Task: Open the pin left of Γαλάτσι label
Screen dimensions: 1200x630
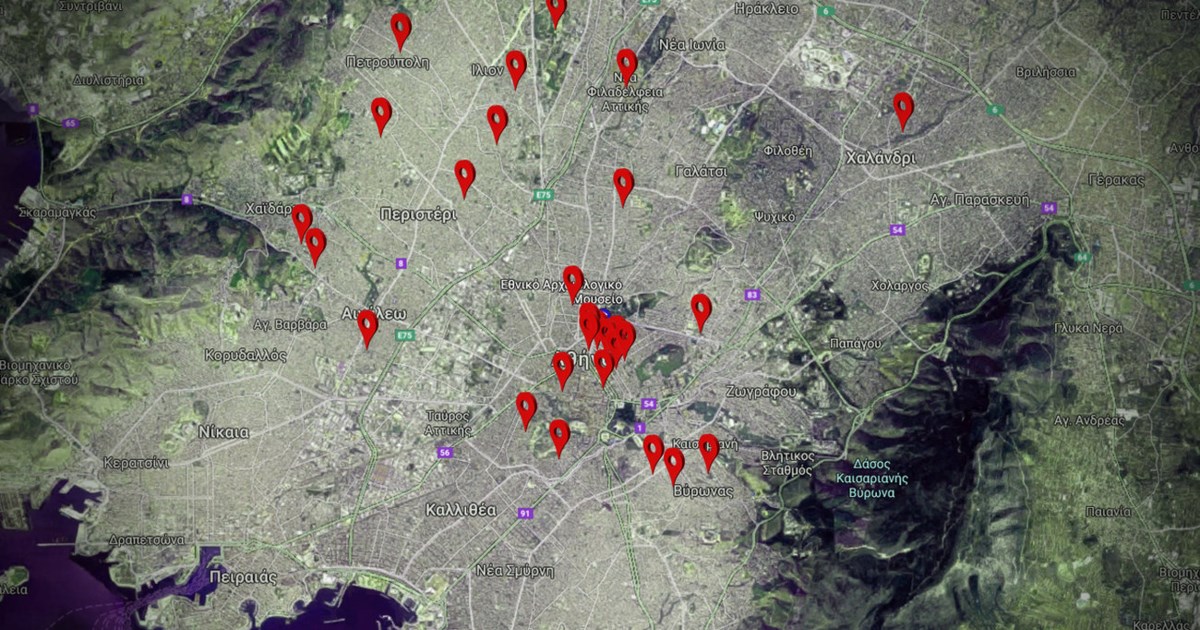Action: coord(623,185)
